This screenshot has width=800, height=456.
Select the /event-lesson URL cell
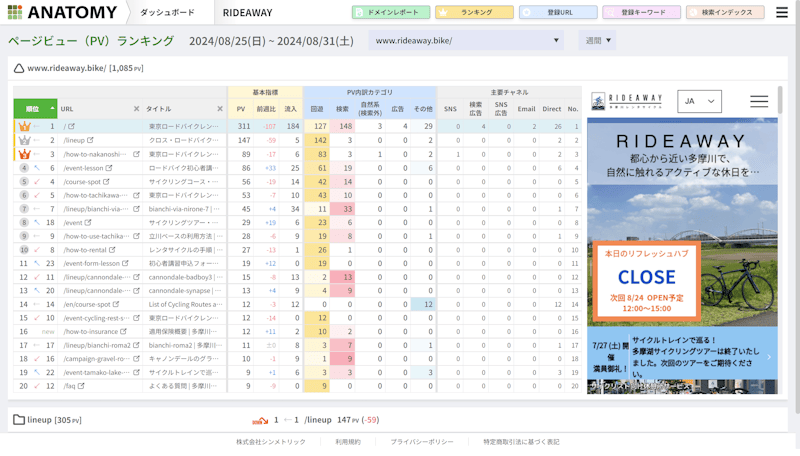click(100, 168)
